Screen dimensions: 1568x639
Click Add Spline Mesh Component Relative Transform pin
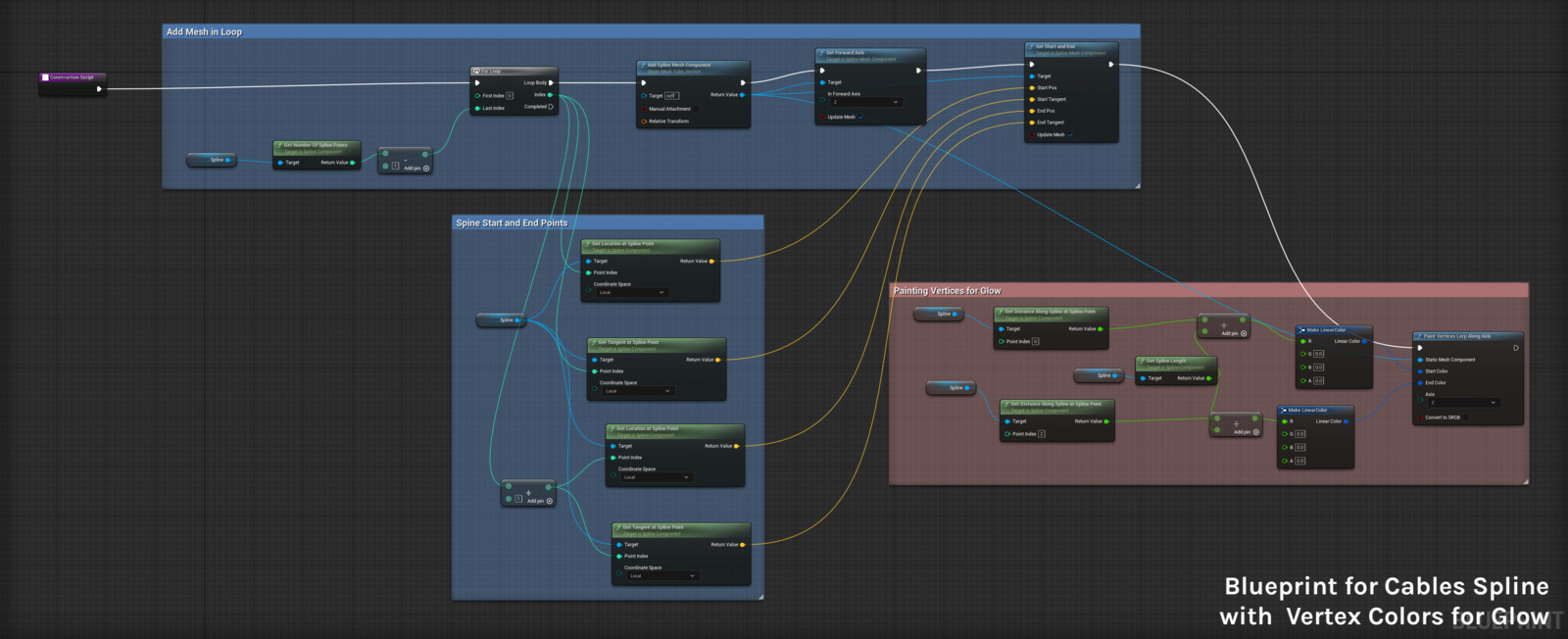pos(644,122)
